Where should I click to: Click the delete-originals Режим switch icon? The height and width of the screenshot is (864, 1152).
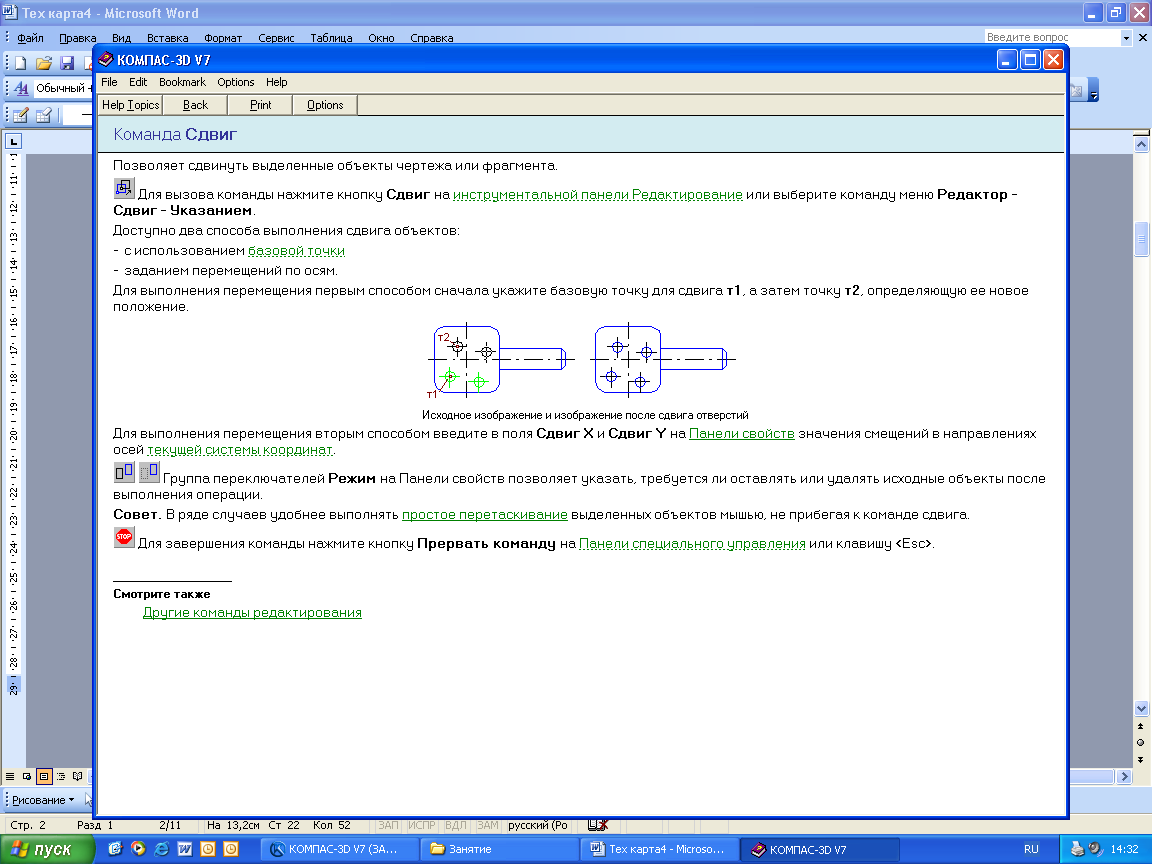(x=149, y=472)
